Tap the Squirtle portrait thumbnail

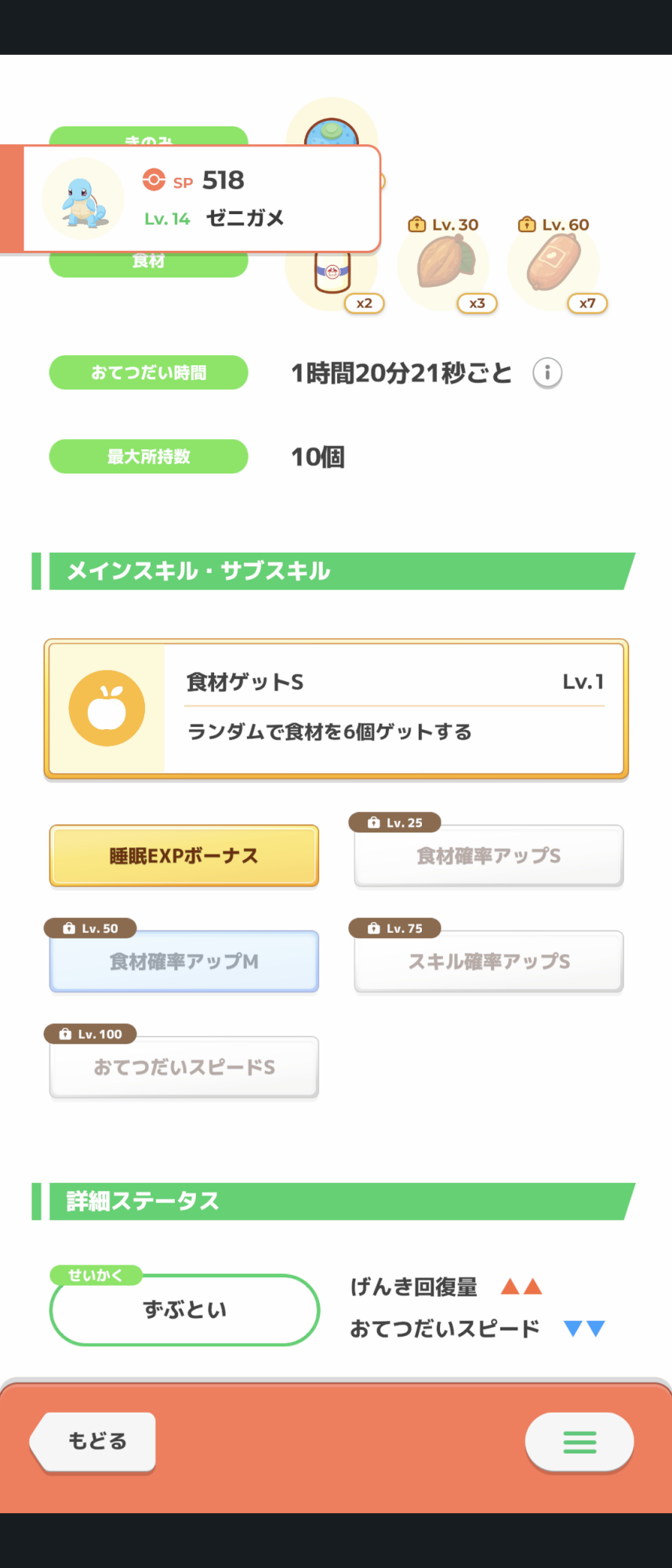click(x=84, y=199)
